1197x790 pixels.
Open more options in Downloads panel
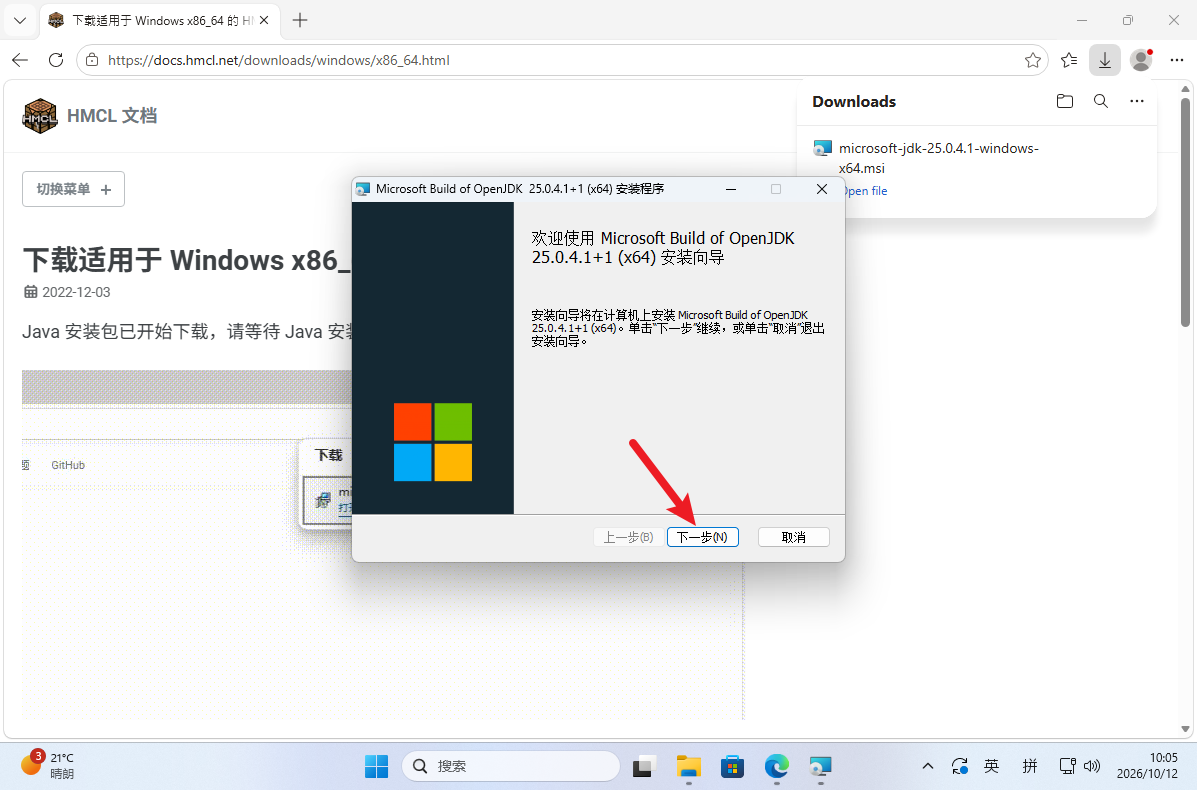coord(1137,102)
